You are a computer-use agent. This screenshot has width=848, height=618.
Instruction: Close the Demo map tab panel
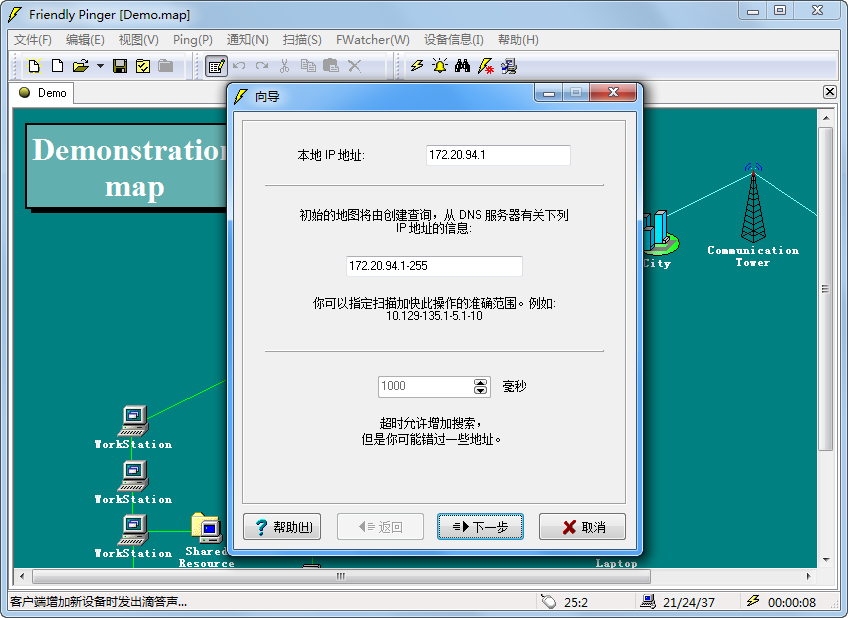(x=830, y=92)
